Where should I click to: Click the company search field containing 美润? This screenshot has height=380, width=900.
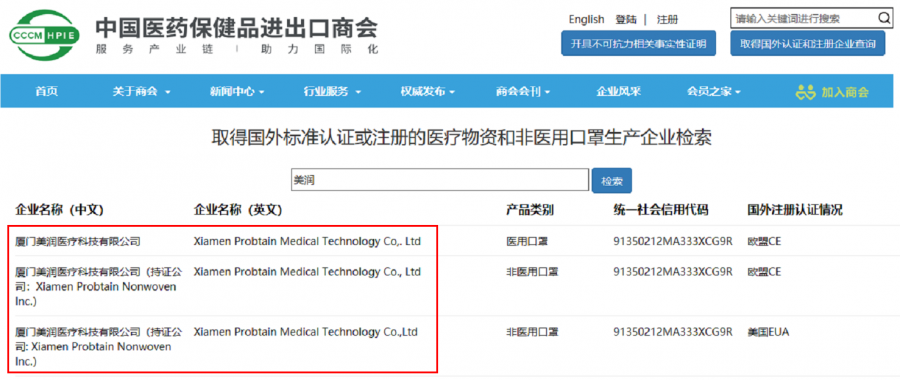pyautogui.click(x=440, y=180)
